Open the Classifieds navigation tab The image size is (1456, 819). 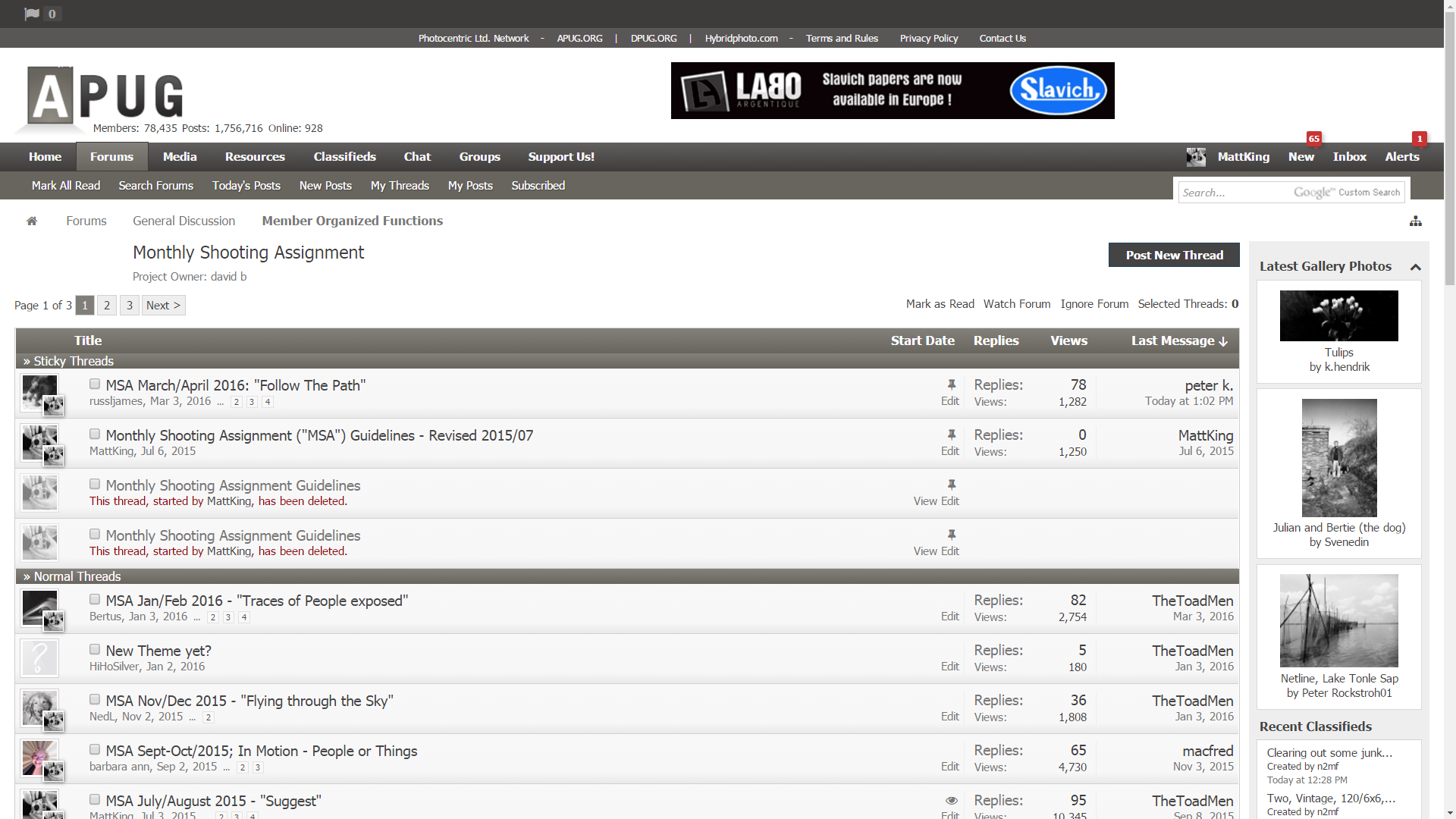click(x=344, y=157)
